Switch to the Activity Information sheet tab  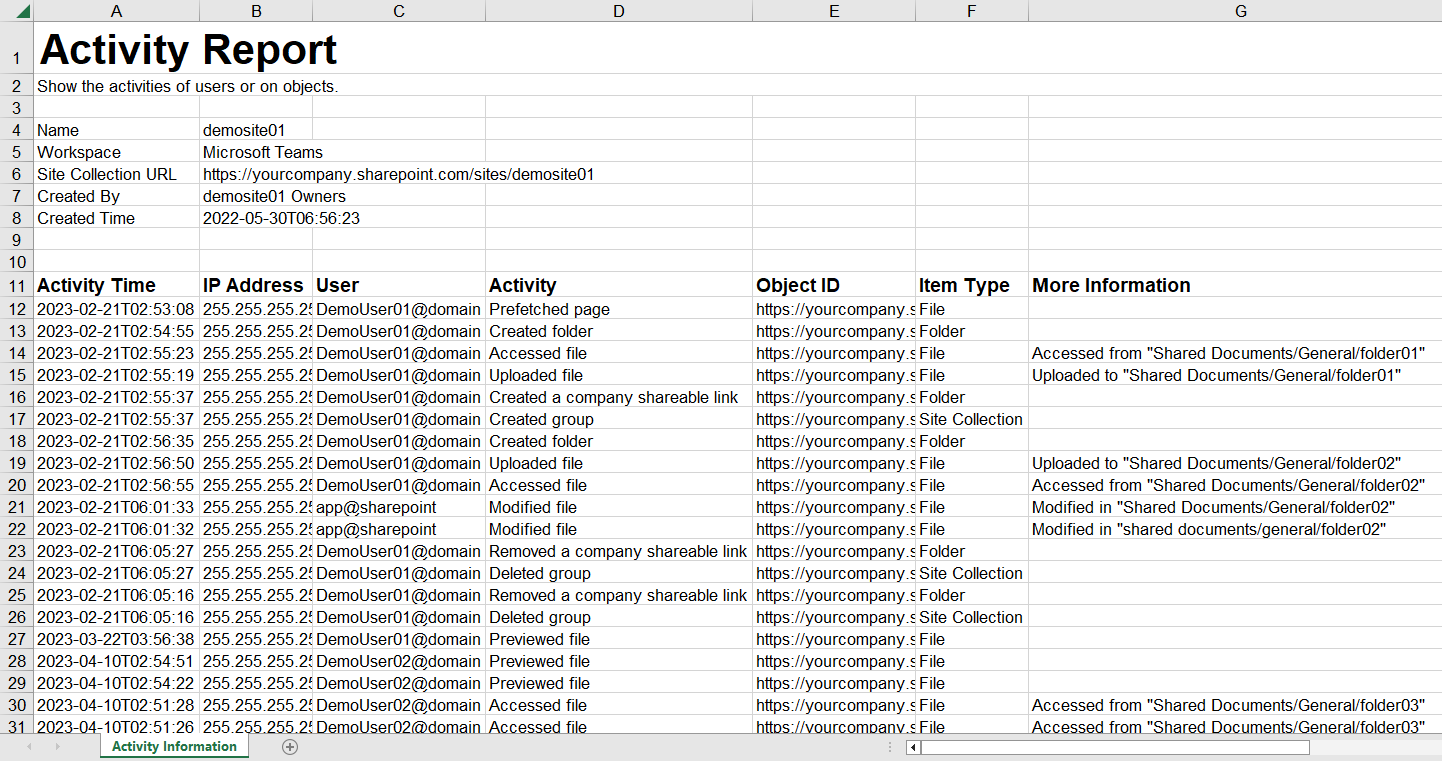coord(173,746)
